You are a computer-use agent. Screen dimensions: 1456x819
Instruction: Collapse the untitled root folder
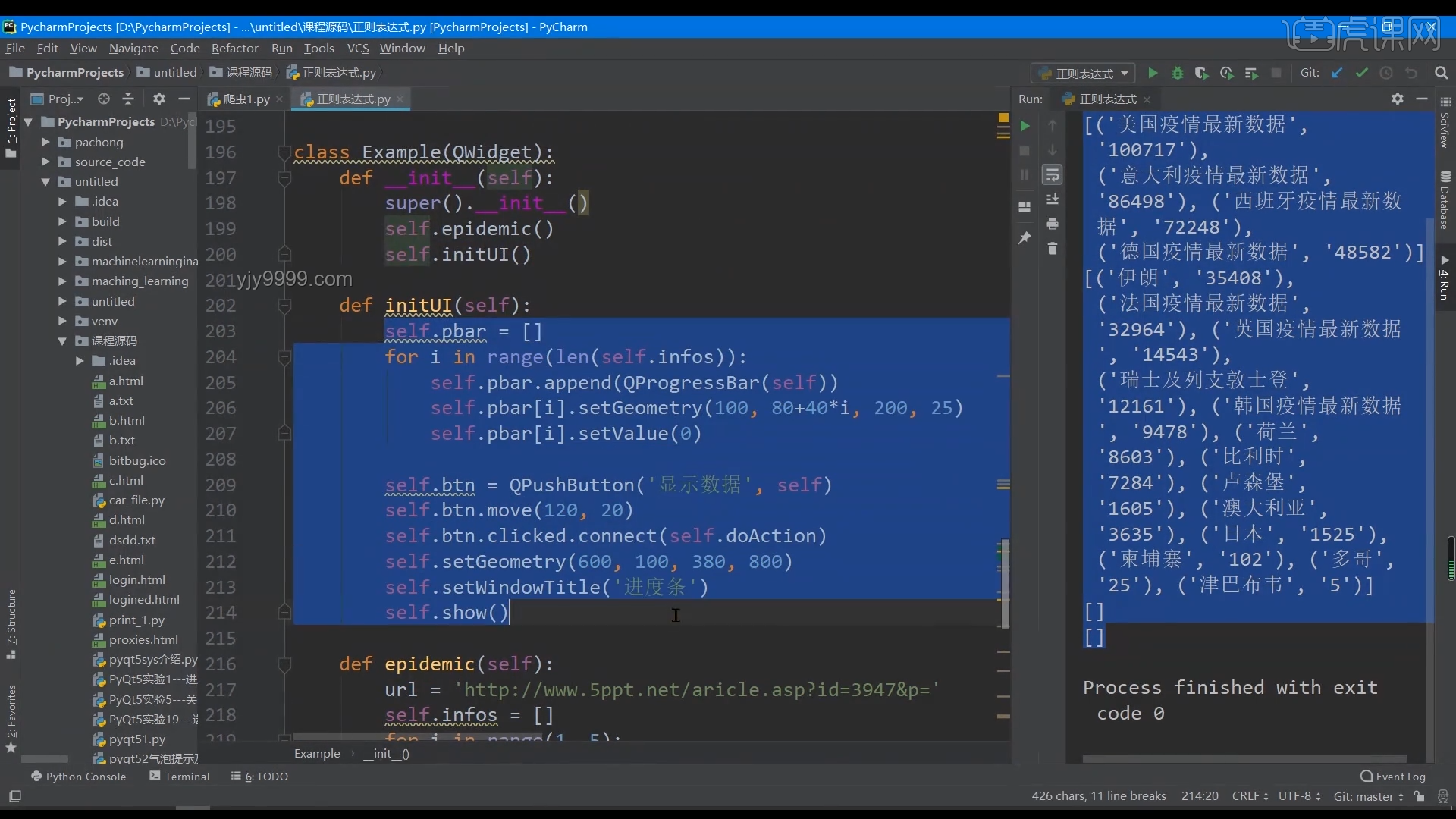pos(45,182)
